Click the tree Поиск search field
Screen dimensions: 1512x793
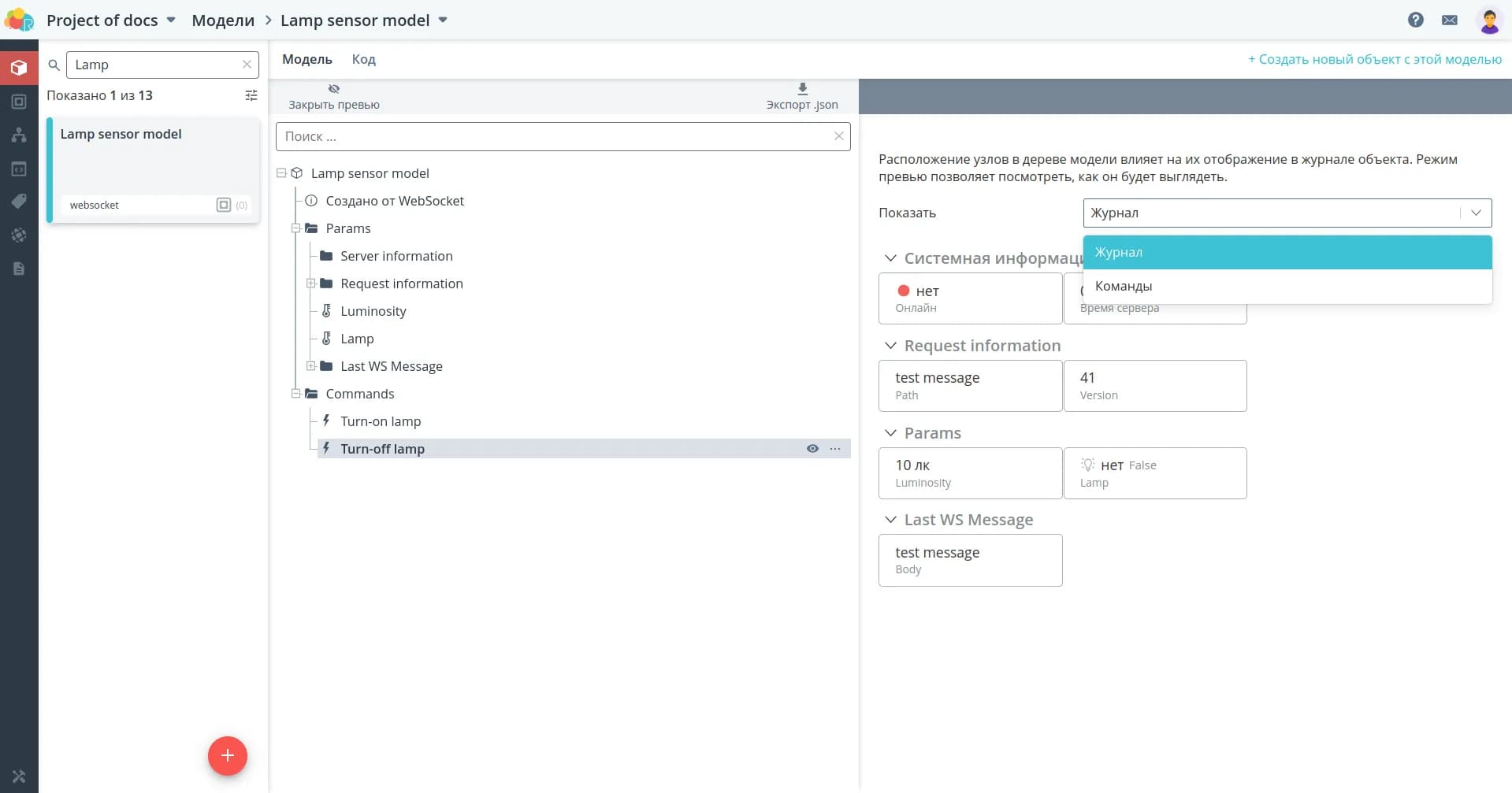[555, 136]
